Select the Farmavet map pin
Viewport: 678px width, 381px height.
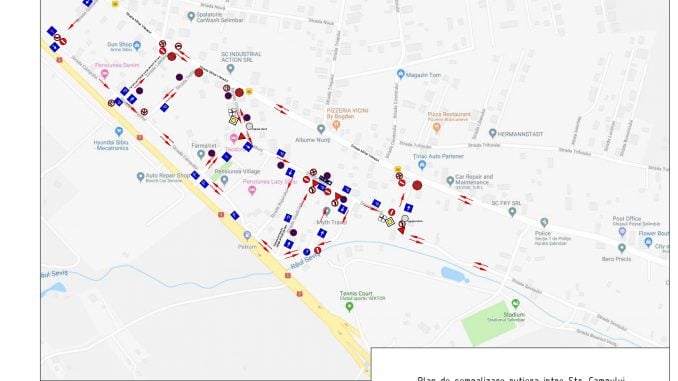click(x=201, y=154)
